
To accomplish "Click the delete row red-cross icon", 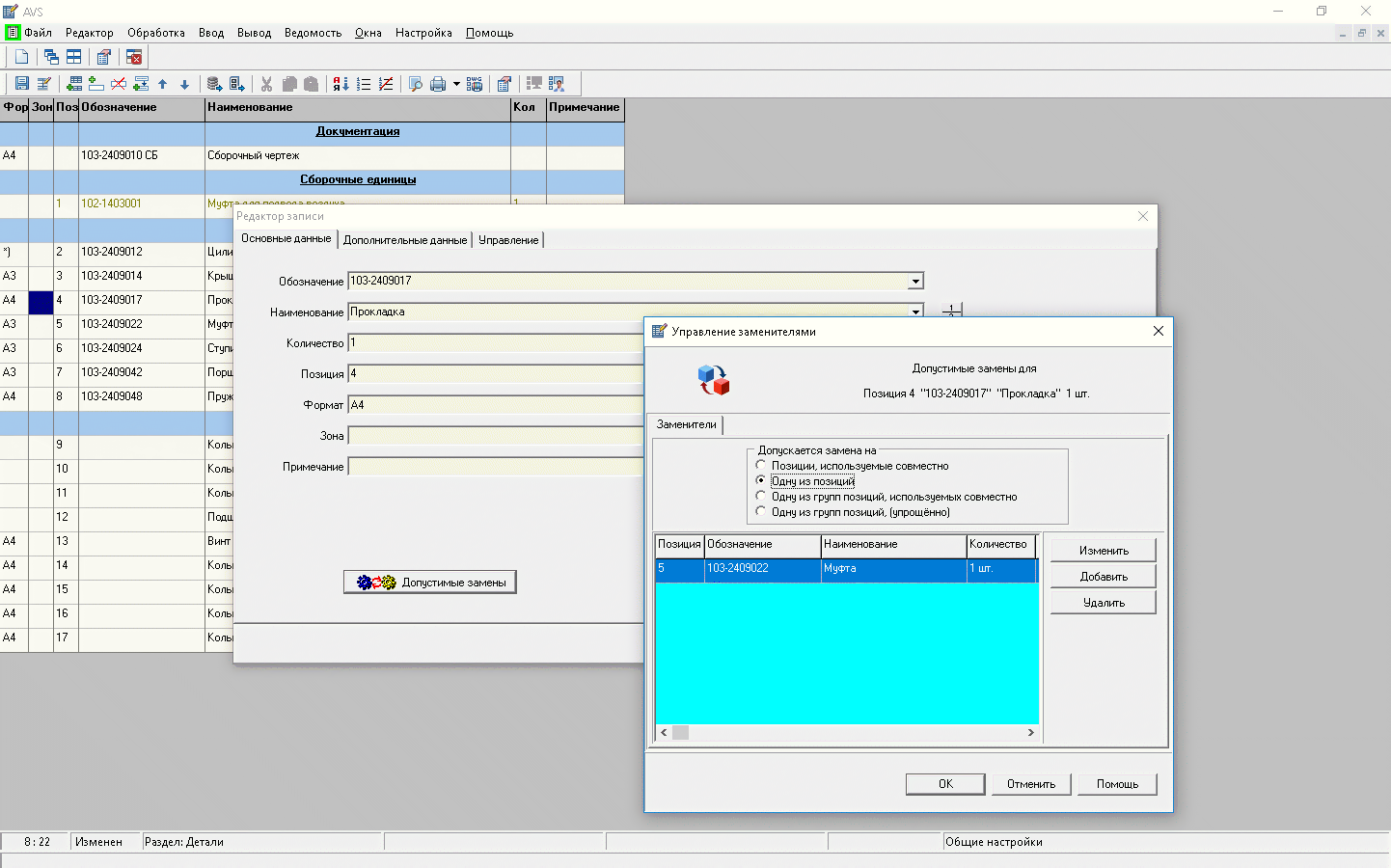I will click(119, 84).
